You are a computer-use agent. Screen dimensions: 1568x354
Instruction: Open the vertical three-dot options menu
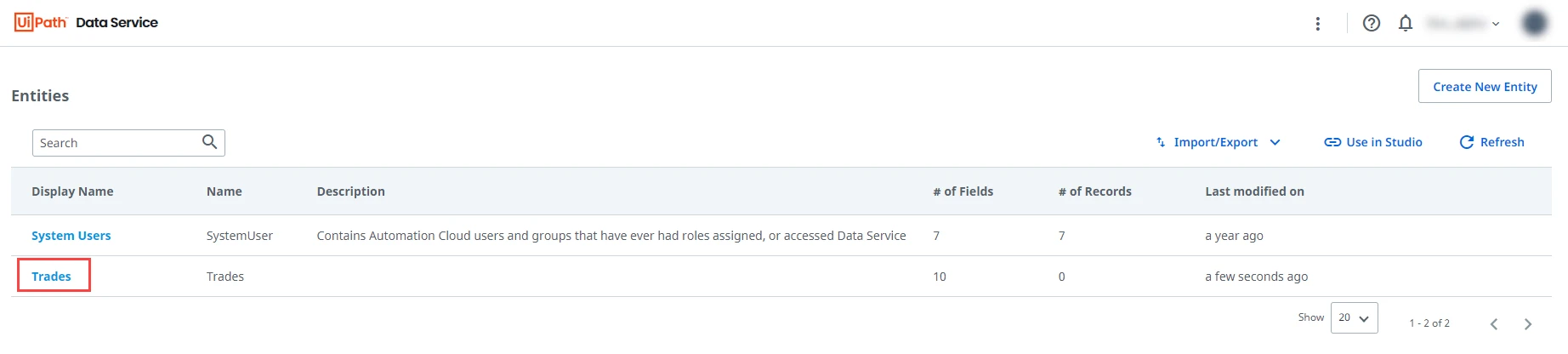pyautogui.click(x=1318, y=24)
